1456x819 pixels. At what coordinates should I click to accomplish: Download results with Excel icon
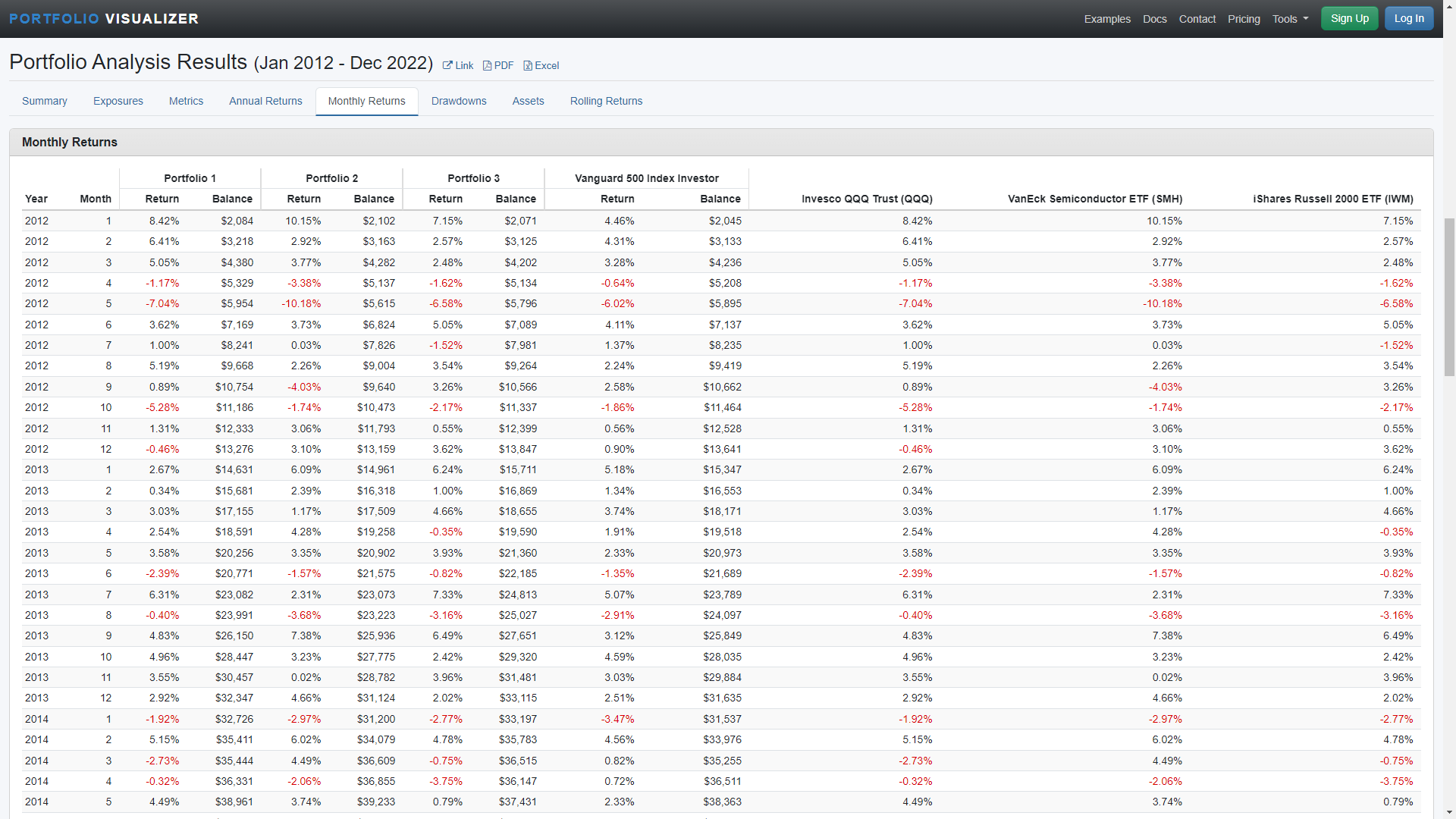(x=541, y=65)
